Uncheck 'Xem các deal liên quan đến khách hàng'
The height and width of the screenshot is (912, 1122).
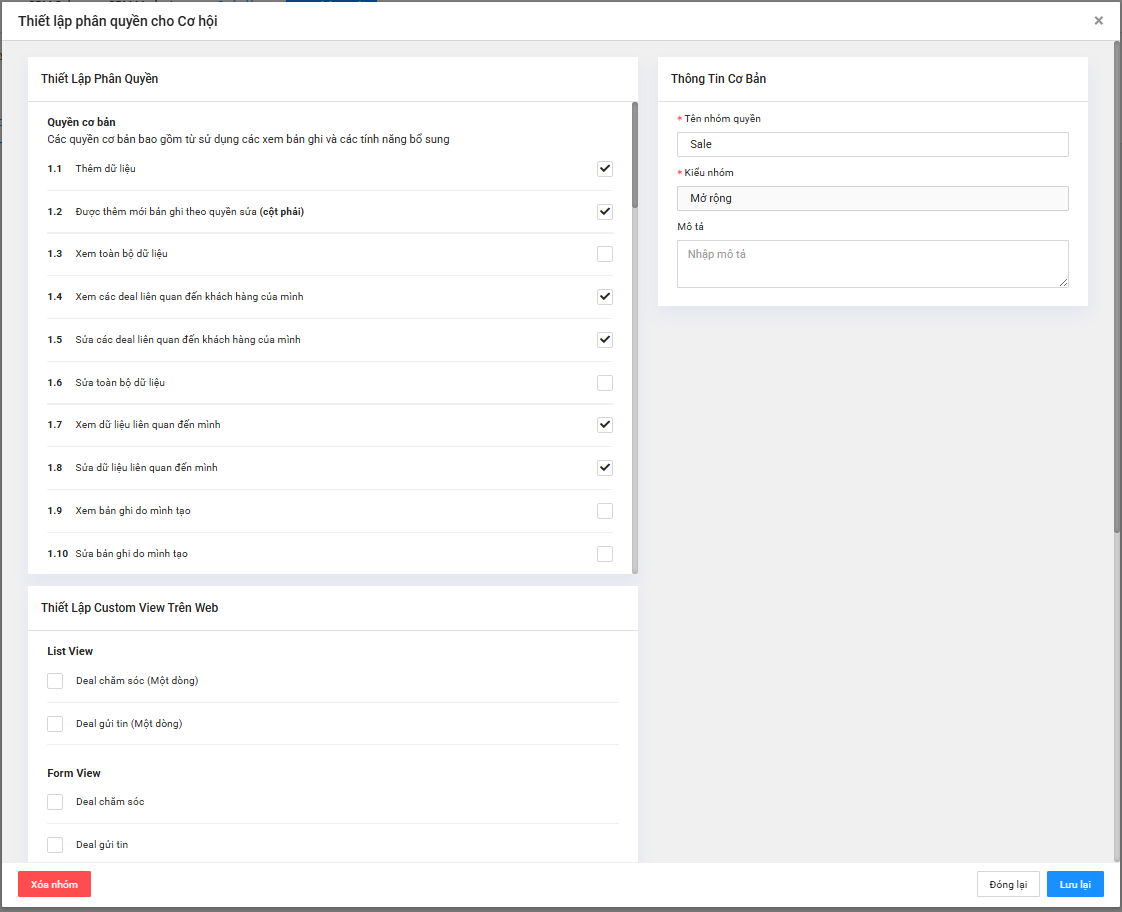(605, 297)
